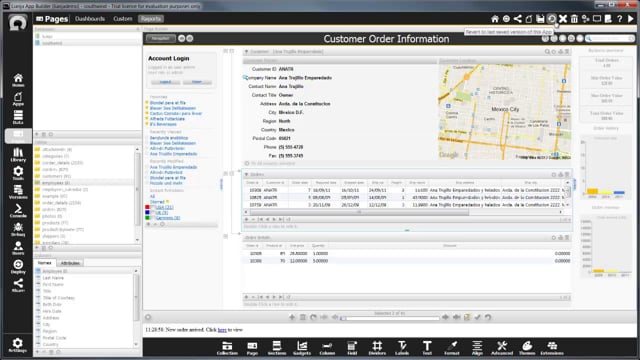Image resolution: width=640 pixels, height=360 pixels.
Task: Click the home icon in top toolbar
Action: (495, 19)
